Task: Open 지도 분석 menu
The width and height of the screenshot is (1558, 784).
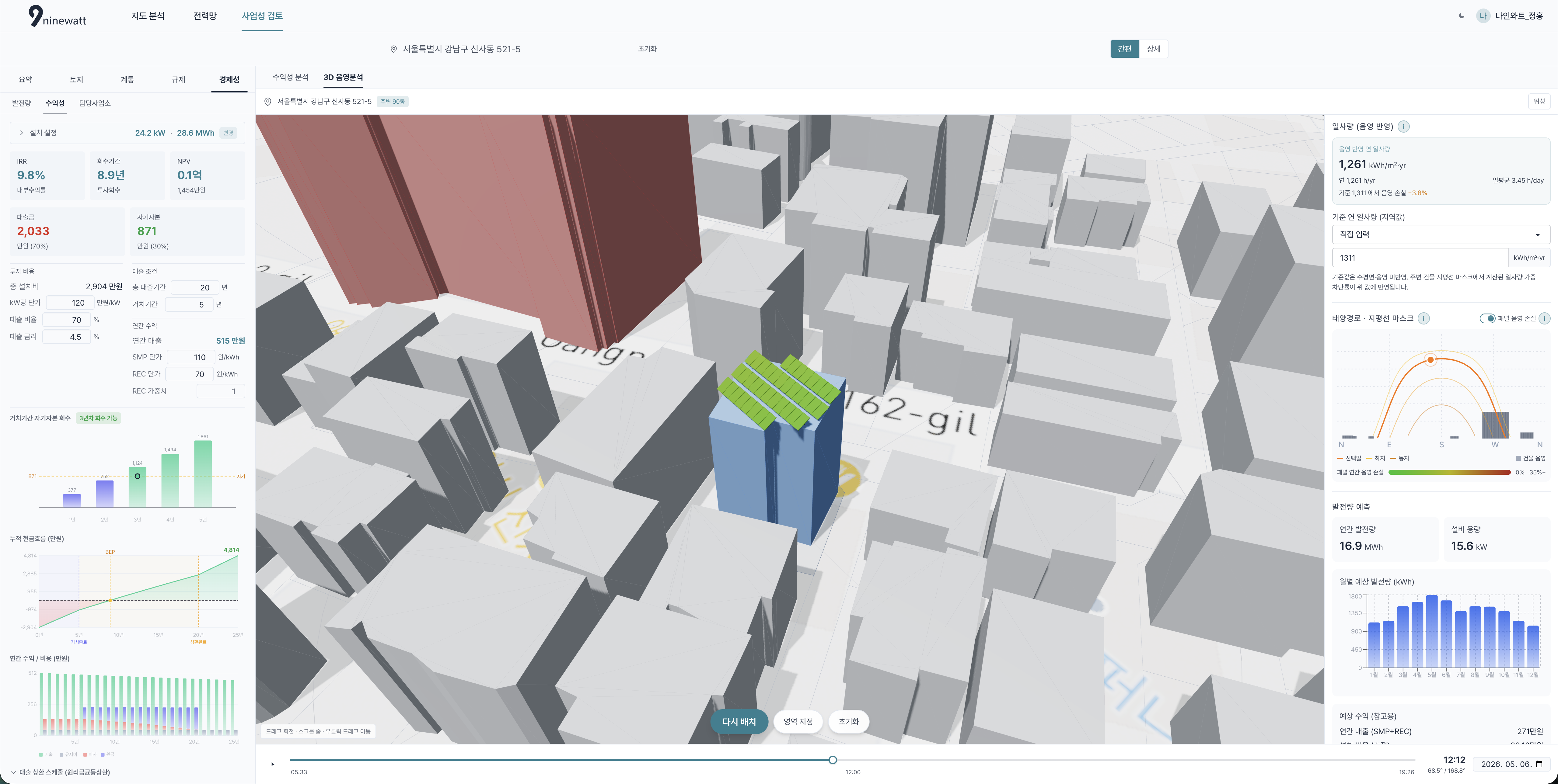Action: (x=148, y=16)
